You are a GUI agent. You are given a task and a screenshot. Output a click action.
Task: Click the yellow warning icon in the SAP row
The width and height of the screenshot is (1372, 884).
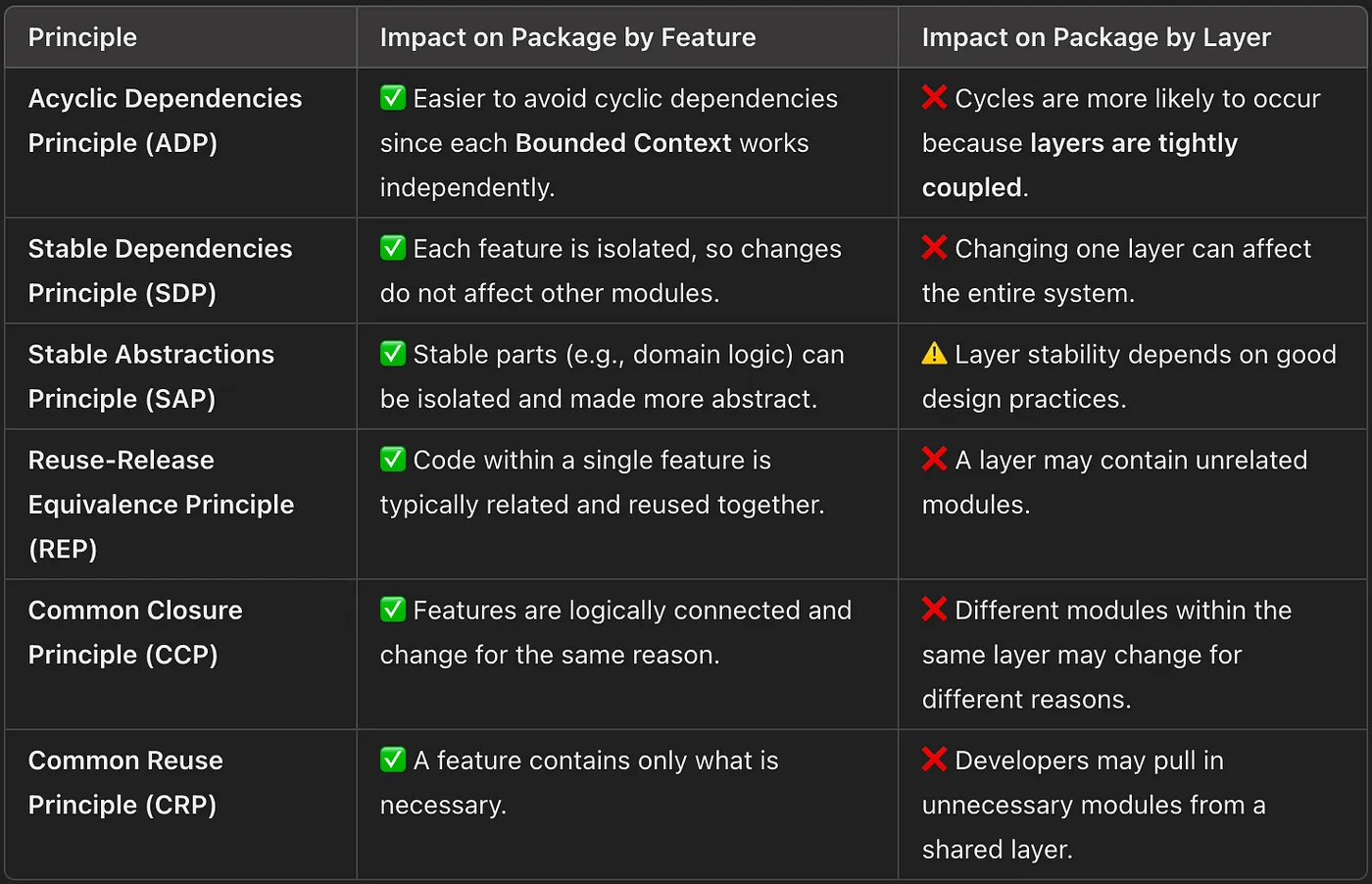934,353
